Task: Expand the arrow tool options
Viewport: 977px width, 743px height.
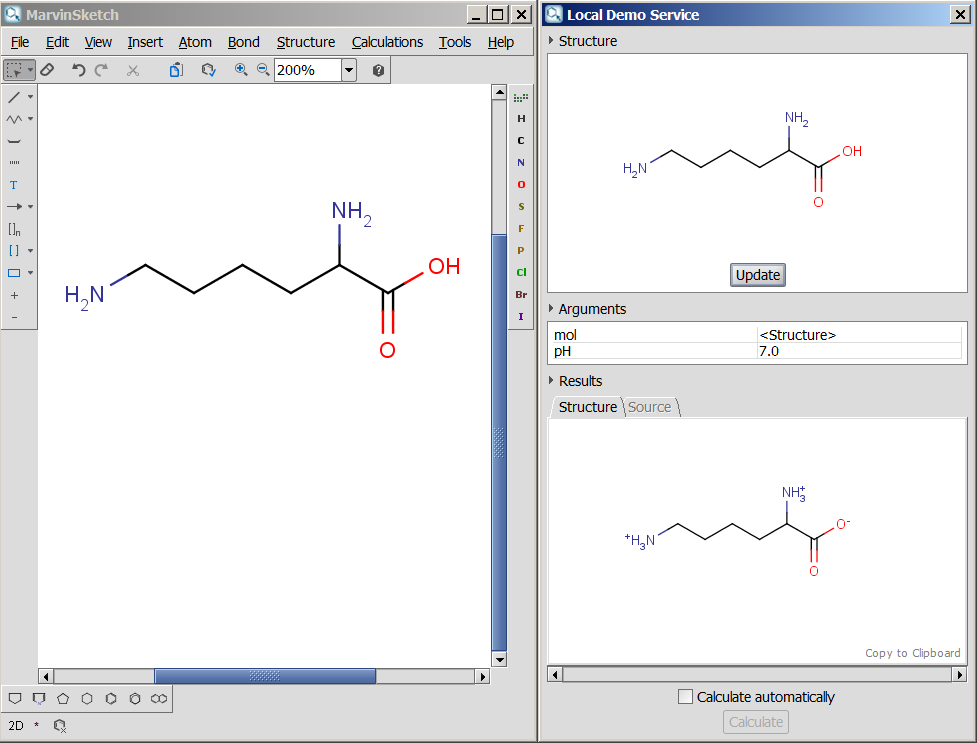Action: pyautogui.click(x=30, y=207)
